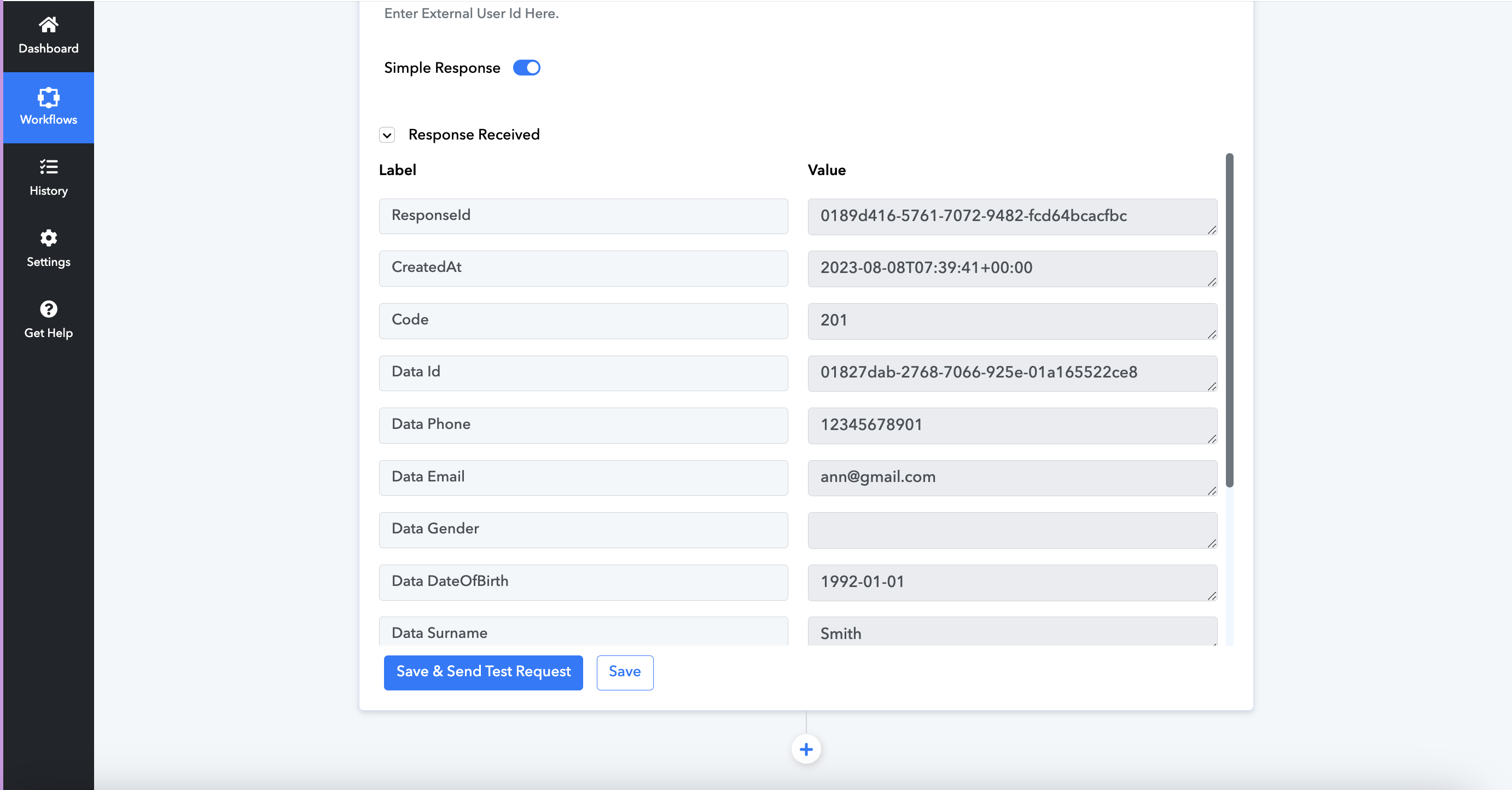Click resize handle on ResponseId value
Image resolution: width=1512 pixels, height=790 pixels.
point(1212,230)
